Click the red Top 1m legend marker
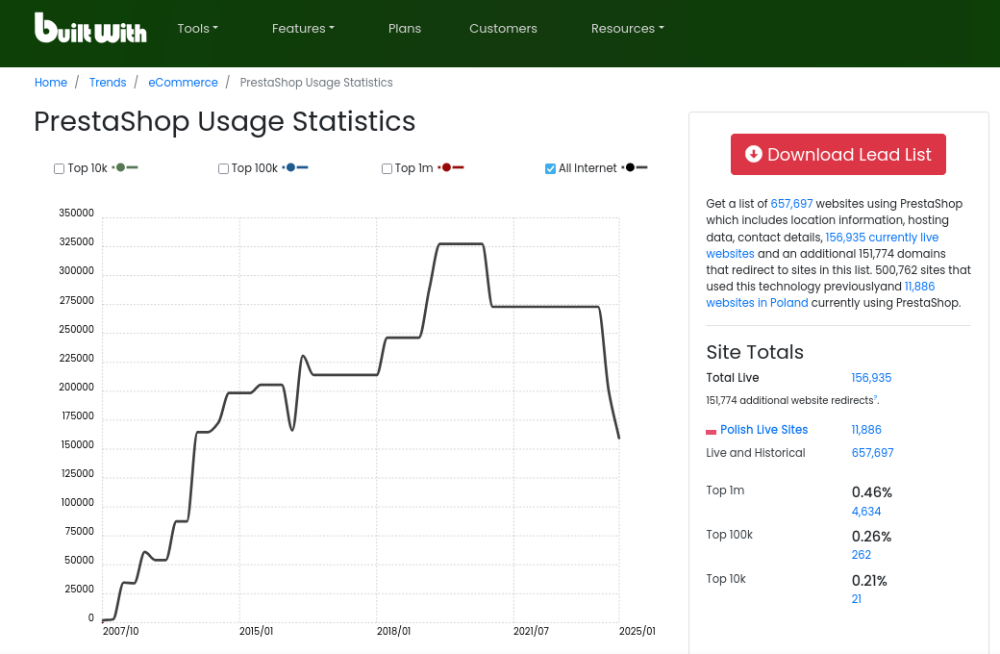This screenshot has width=1000, height=654. coord(451,168)
